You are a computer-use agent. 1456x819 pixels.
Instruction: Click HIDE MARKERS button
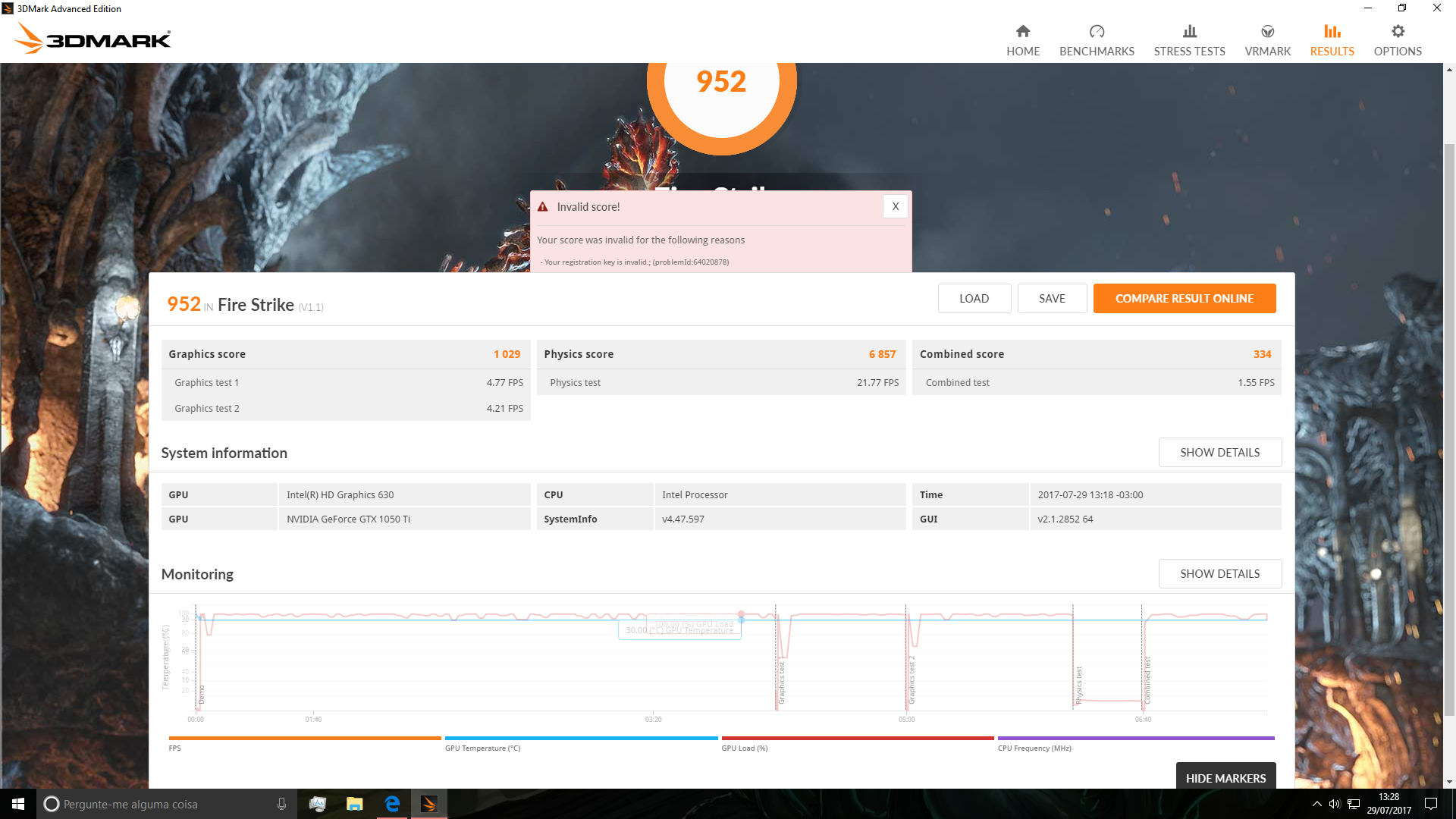[1225, 777]
